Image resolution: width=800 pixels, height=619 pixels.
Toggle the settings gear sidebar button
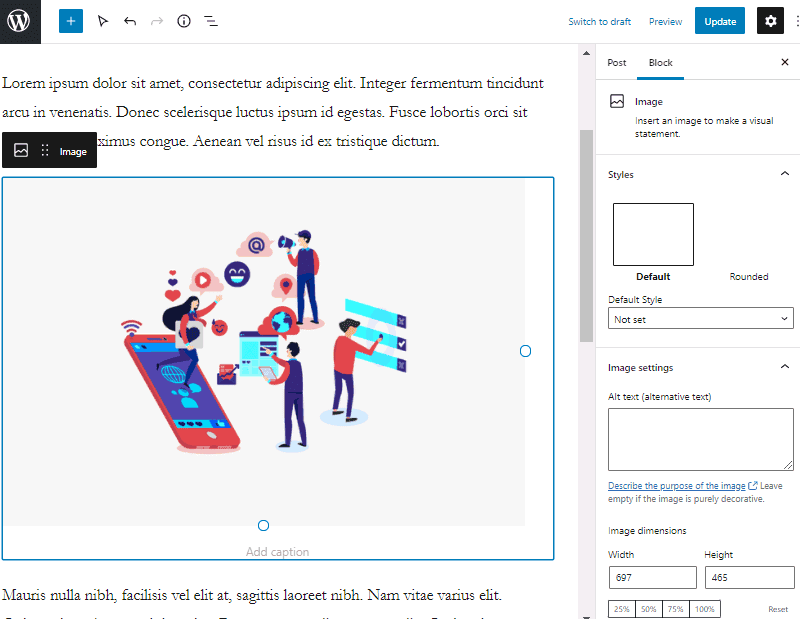coord(770,21)
